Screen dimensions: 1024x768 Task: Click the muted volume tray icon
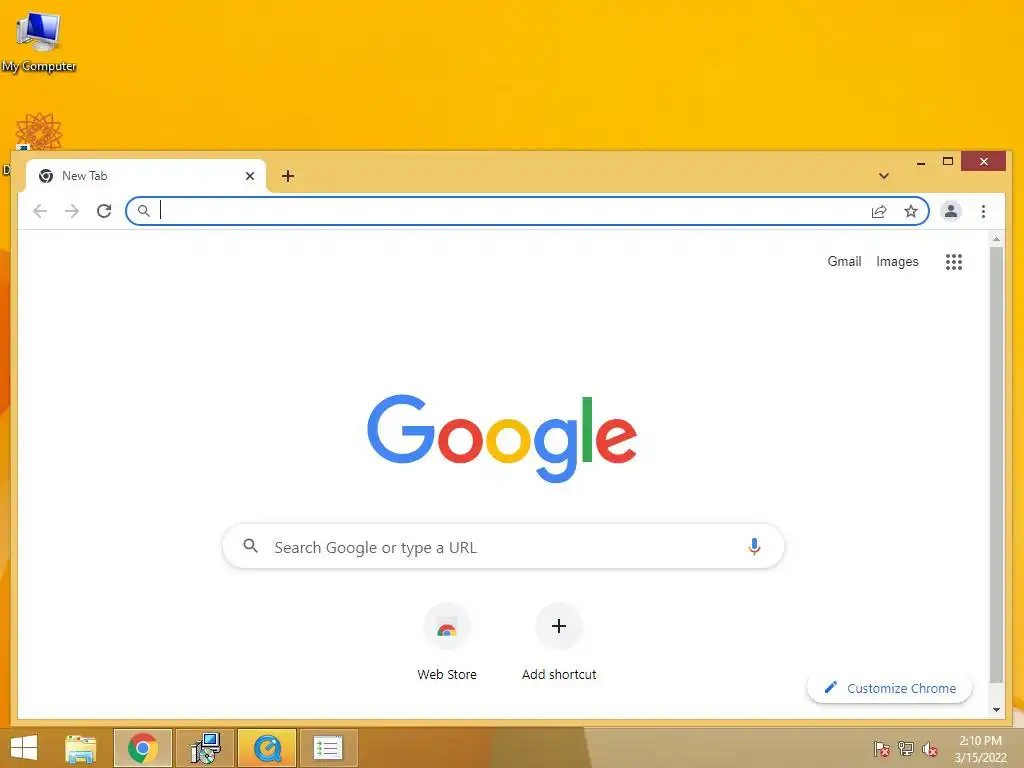point(930,749)
